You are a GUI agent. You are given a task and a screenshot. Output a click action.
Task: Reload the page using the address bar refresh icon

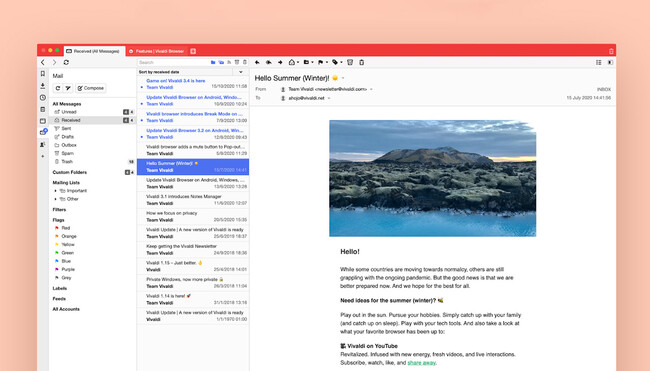66,62
